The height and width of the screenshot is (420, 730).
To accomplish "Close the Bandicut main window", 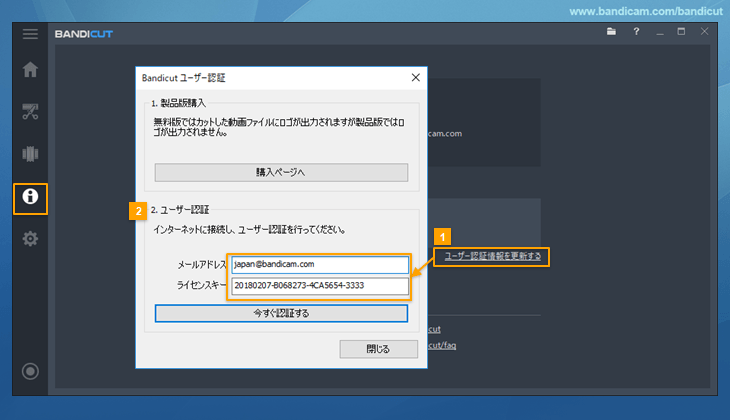I will (704, 32).
